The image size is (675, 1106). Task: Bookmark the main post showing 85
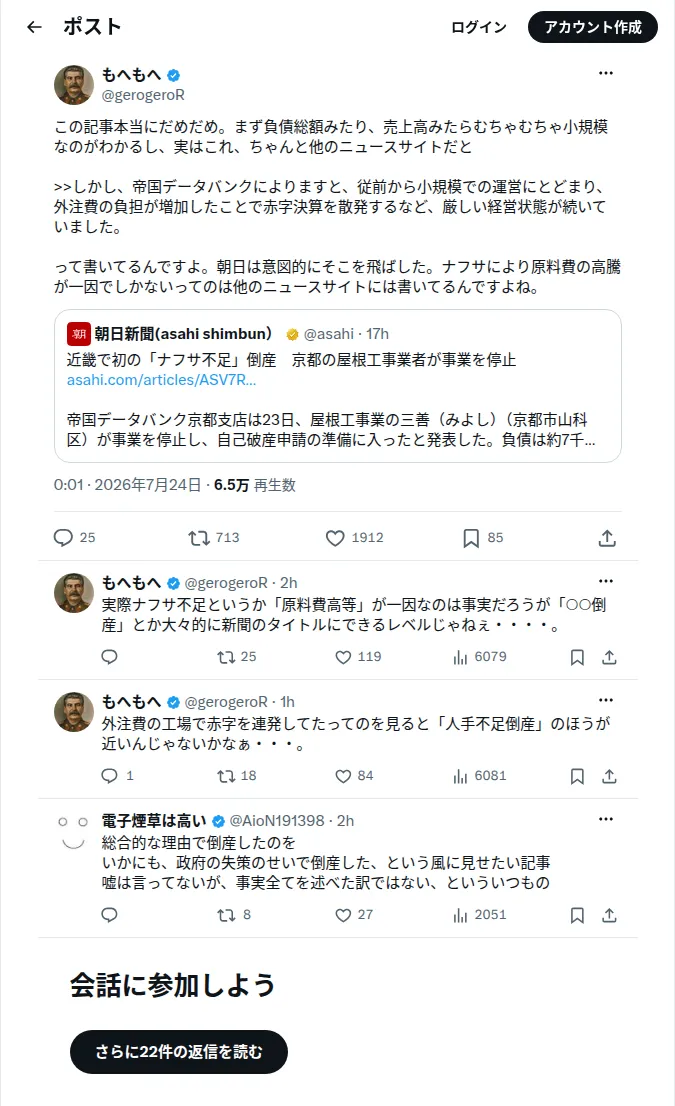tap(483, 537)
